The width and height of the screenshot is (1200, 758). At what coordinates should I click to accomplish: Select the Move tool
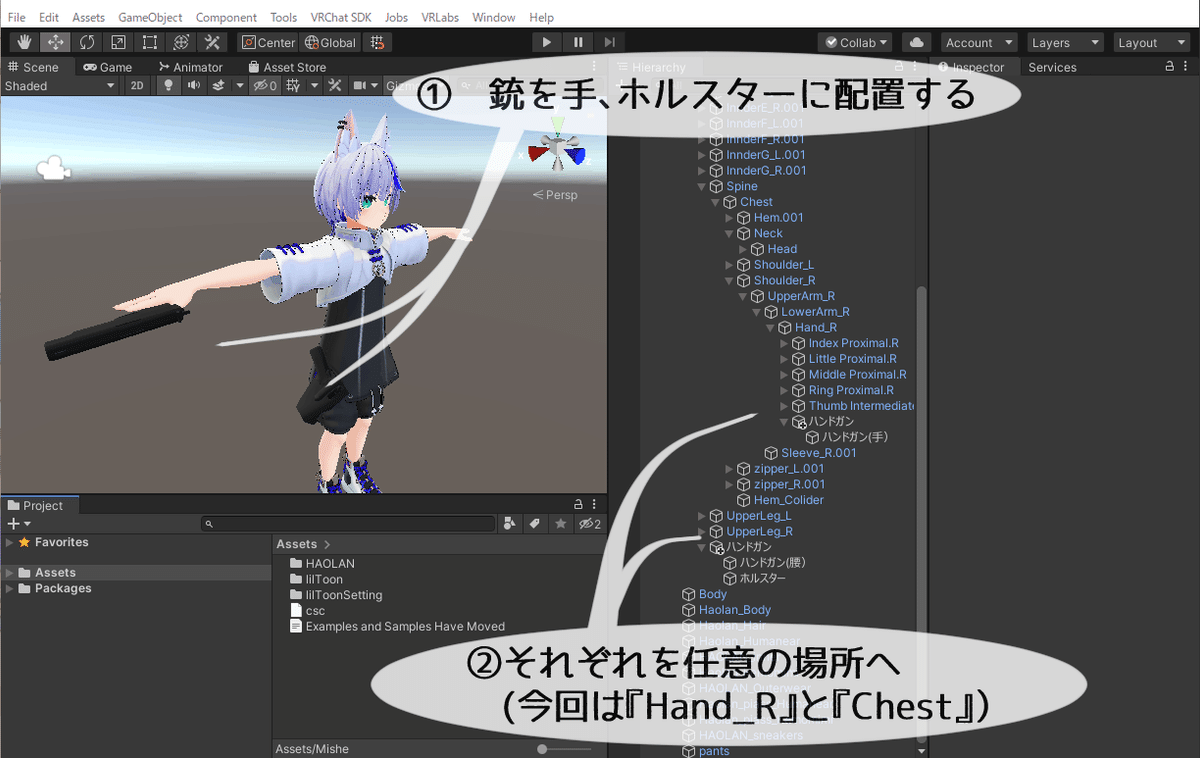56,42
